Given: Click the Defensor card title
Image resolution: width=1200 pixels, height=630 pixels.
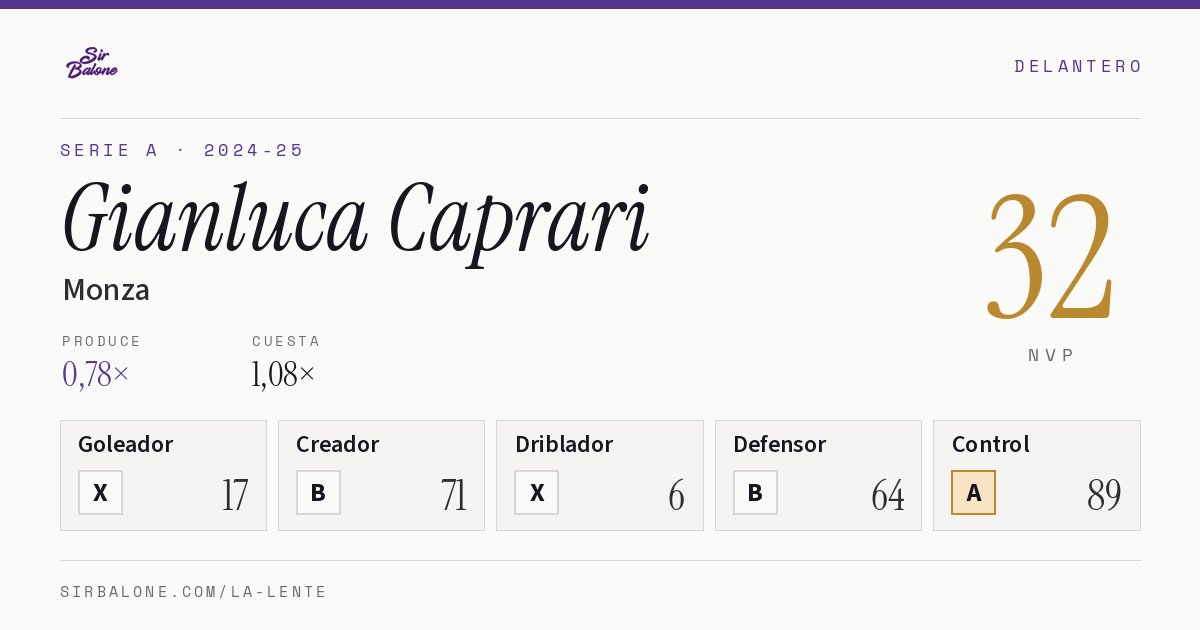Looking at the screenshot, I should pyautogui.click(x=780, y=444).
